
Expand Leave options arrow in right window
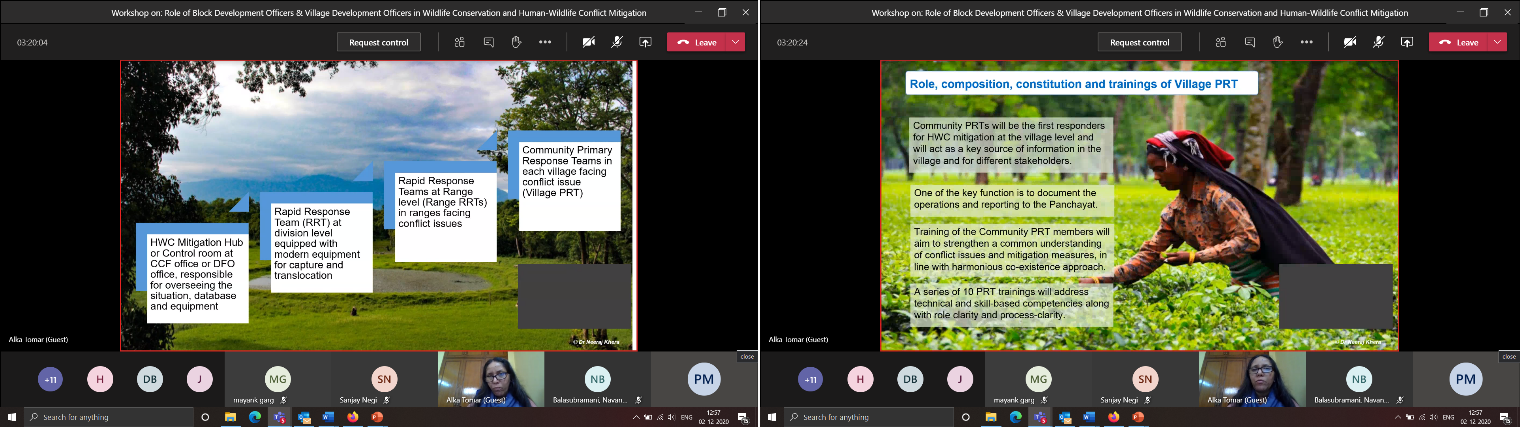pos(1497,42)
